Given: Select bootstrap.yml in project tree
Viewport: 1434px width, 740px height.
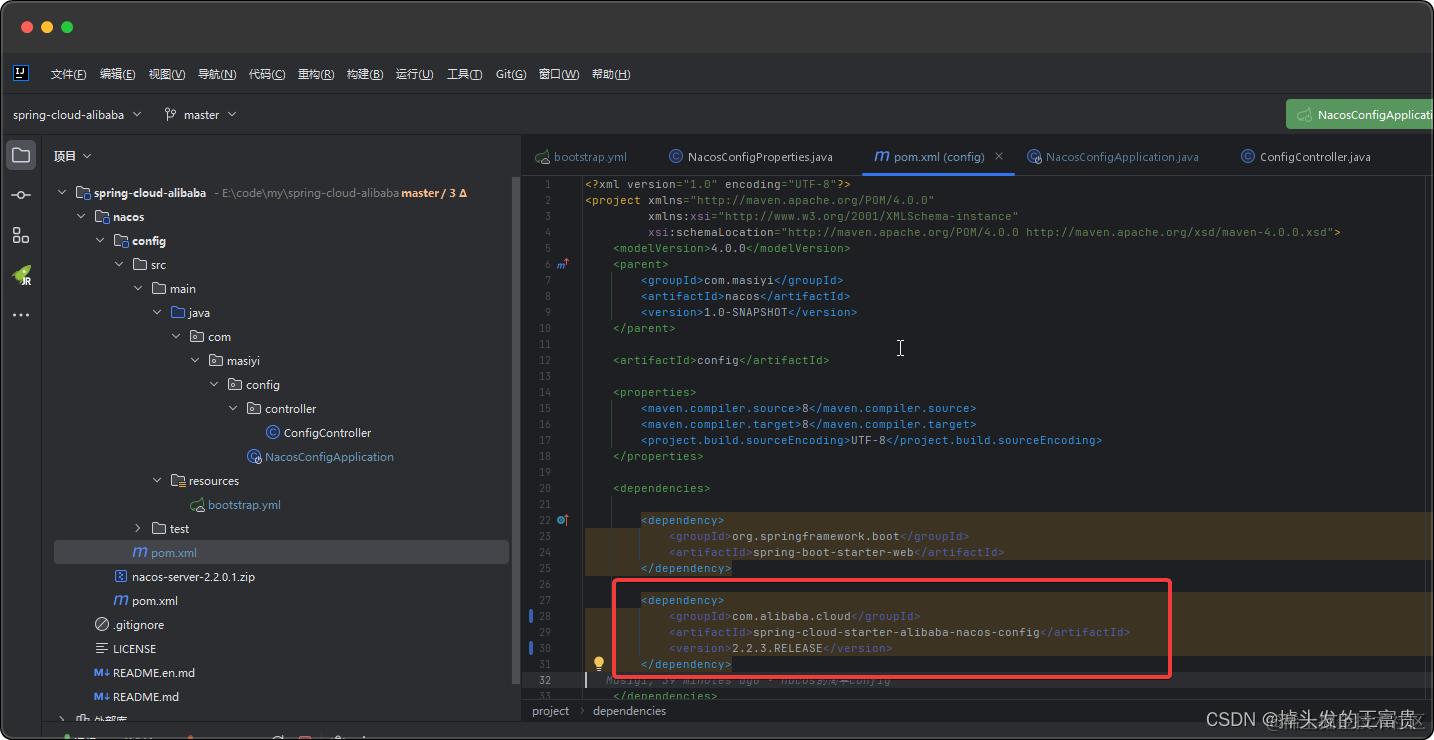Looking at the screenshot, I should tap(244, 505).
